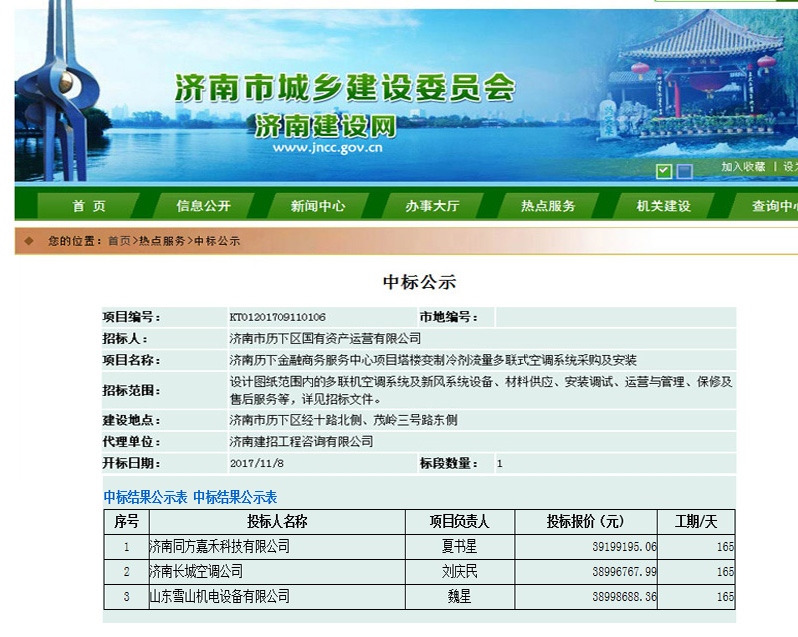Click the 招标范围 description text
The image size is (798, 637).
[481, 390]
